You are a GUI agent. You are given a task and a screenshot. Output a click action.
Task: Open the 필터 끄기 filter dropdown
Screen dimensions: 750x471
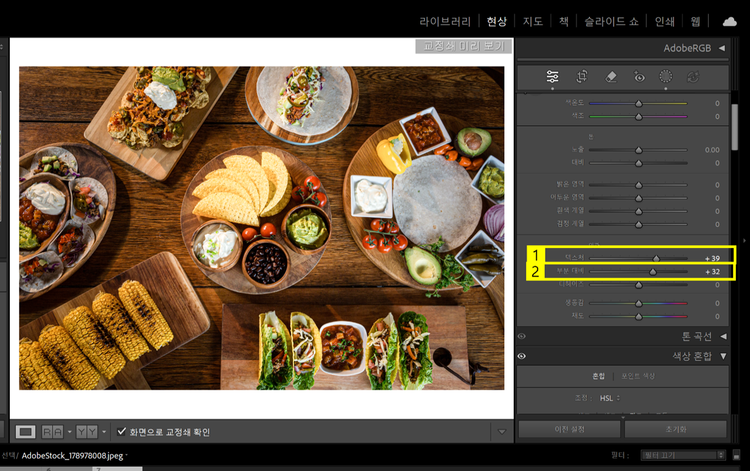[x=683, y=455]
